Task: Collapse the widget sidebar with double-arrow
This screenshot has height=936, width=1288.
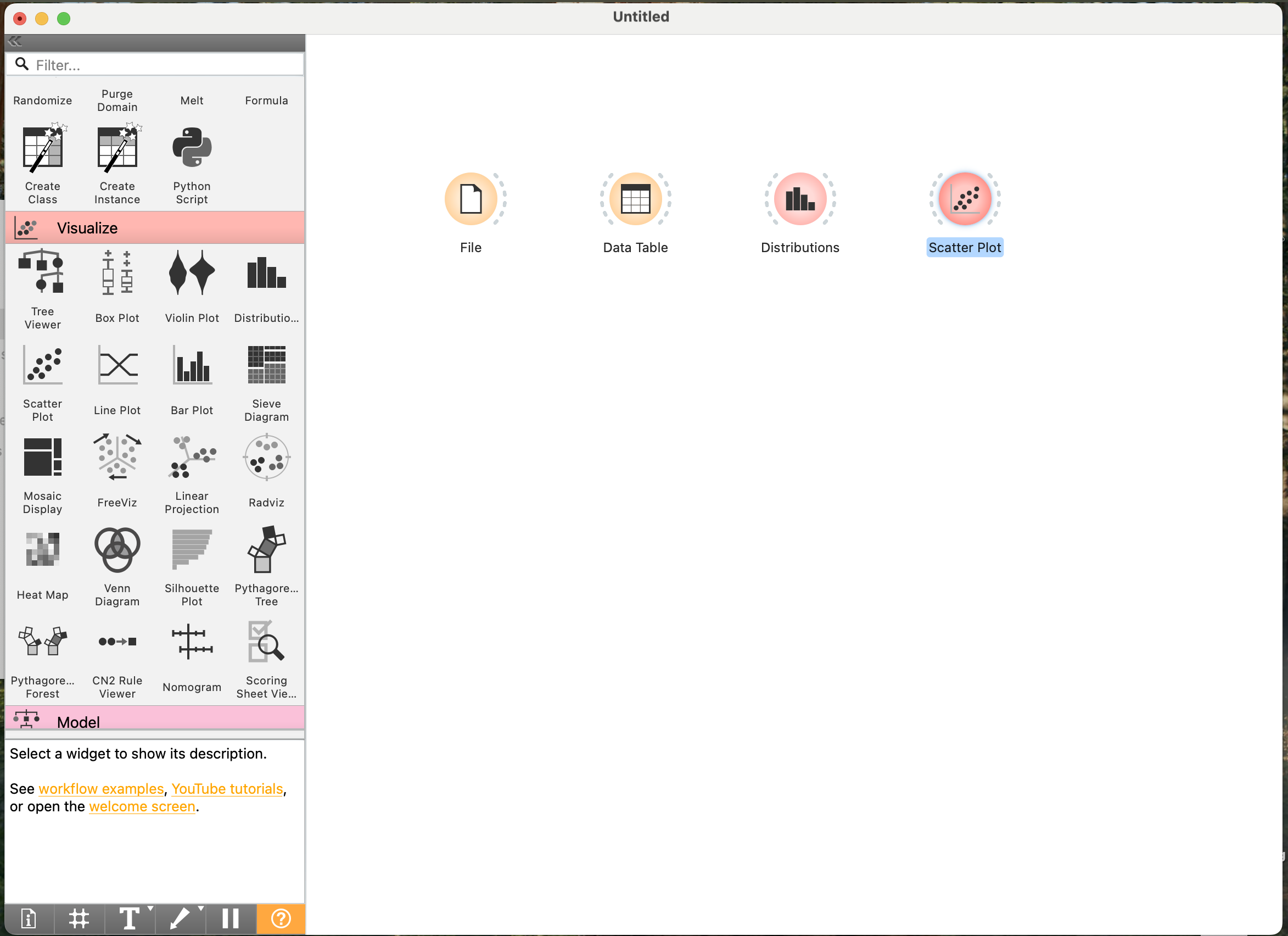Action: pyautogui.click(x=15, y=42)
